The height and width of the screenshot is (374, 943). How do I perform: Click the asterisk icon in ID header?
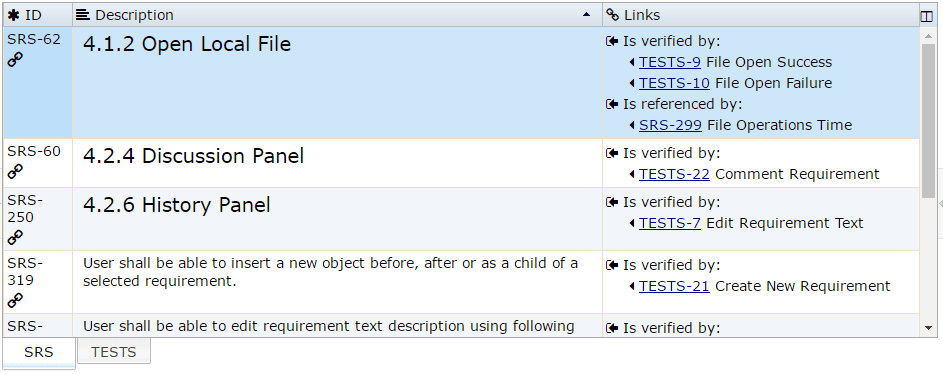click(x=14, y=15)
